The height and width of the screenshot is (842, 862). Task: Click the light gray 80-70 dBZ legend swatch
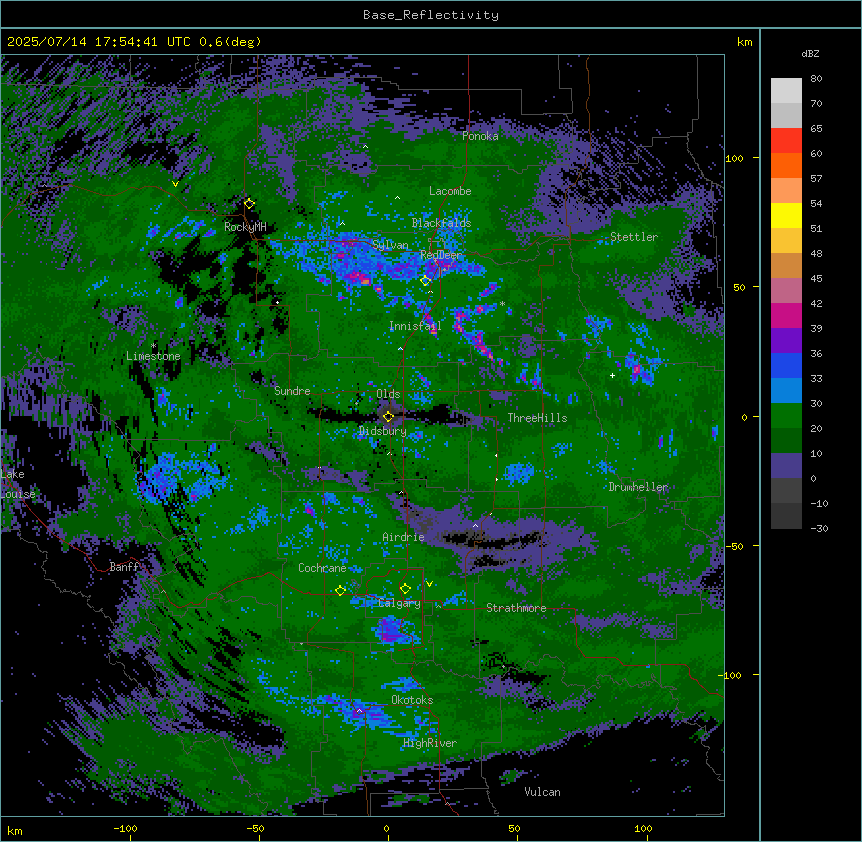(x=786, y=91)
